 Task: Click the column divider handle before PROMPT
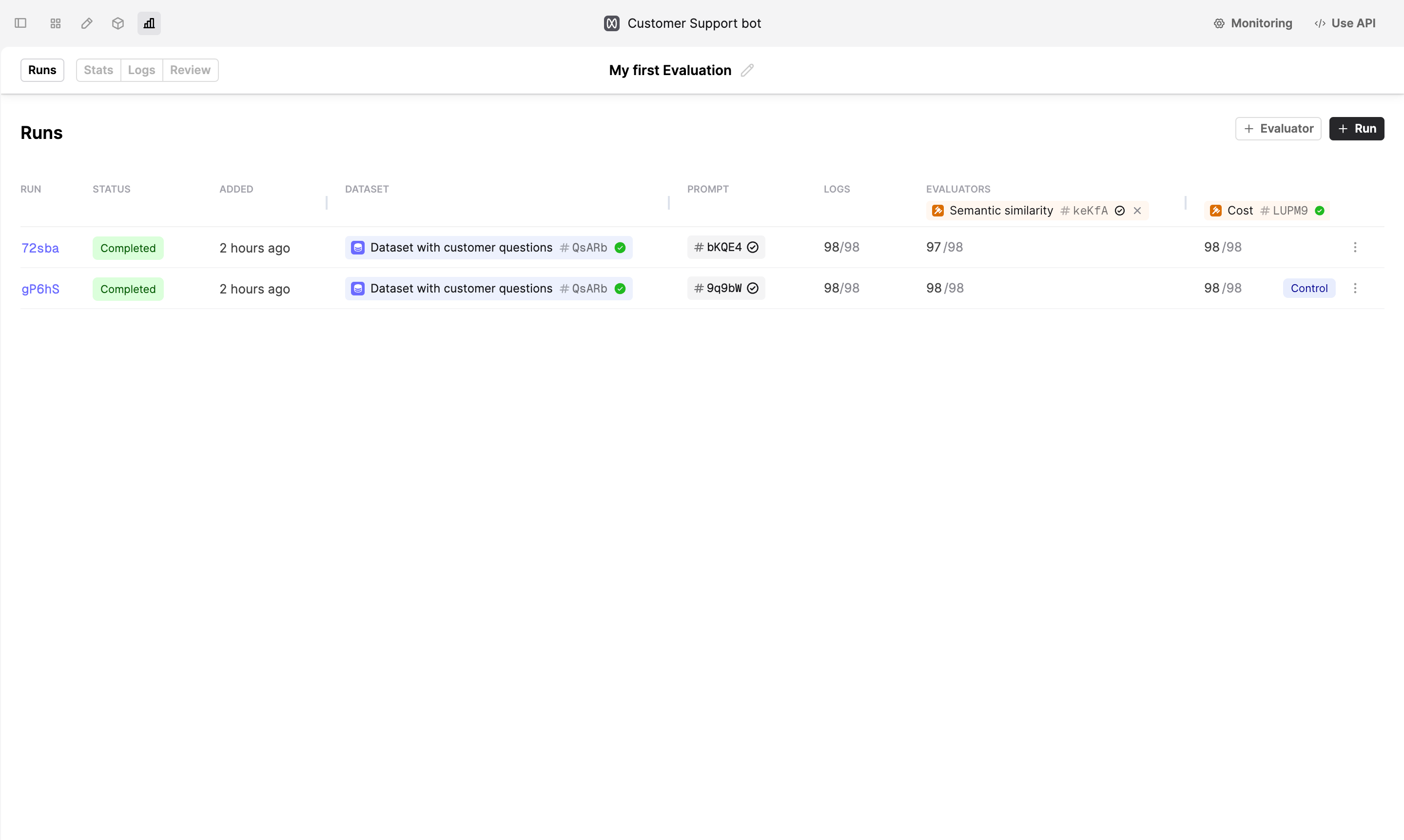[x=669, y=203]
